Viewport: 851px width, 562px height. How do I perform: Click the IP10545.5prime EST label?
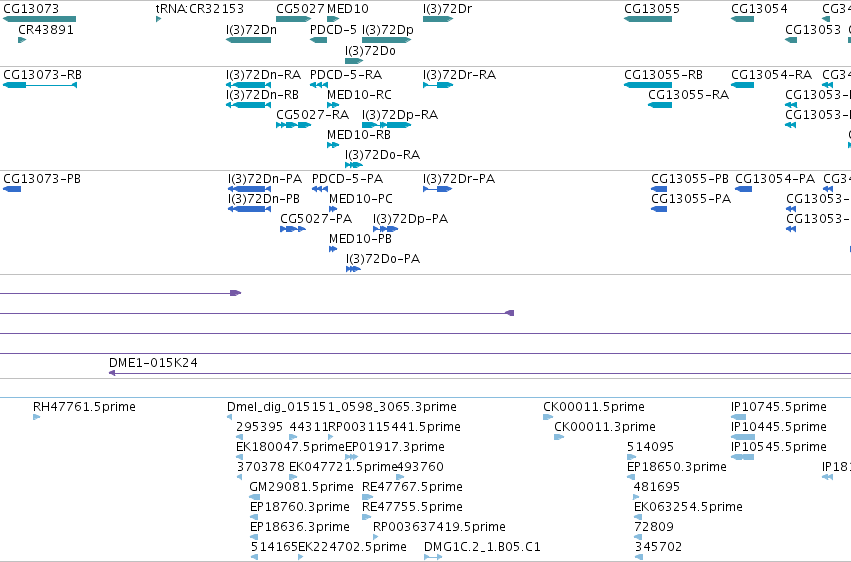click(779, 447)
